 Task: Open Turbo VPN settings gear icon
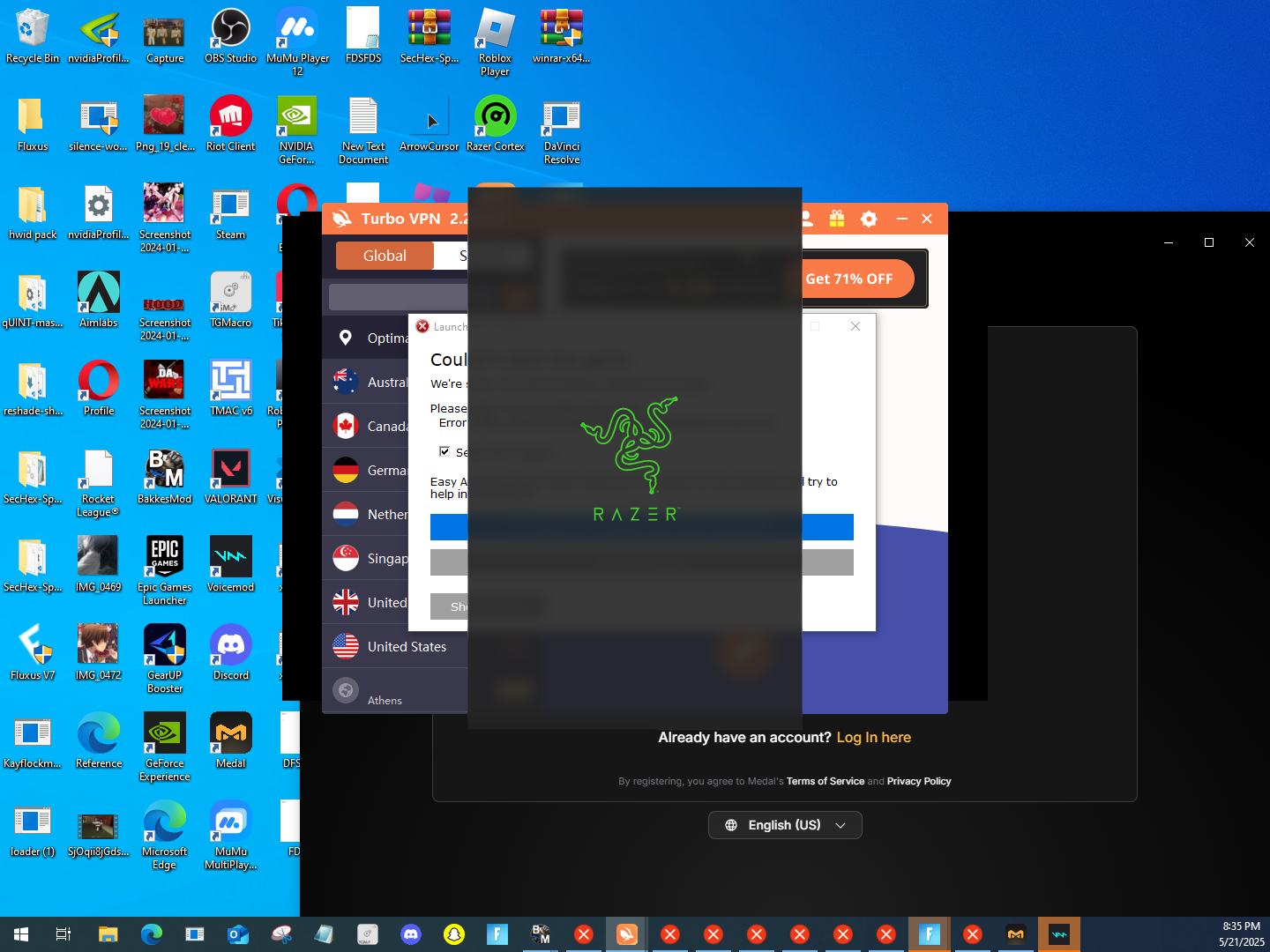click(x=869, y=219)
